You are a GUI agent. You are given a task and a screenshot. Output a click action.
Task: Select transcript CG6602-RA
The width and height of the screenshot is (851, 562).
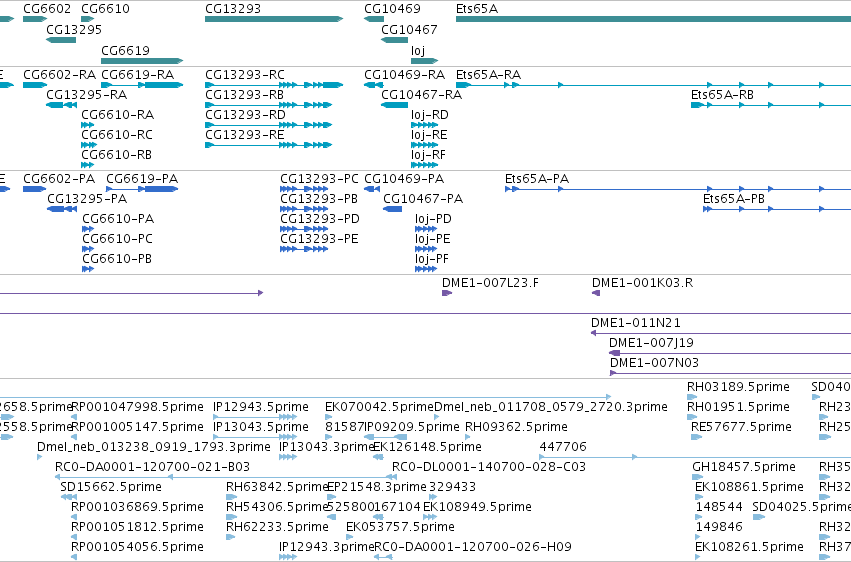pyautogui.click(x=59, y=74)
